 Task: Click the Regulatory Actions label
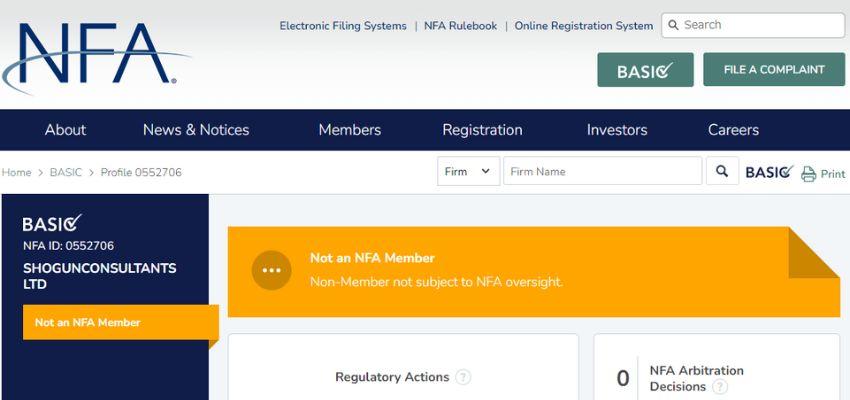click(x=392, y=377)
